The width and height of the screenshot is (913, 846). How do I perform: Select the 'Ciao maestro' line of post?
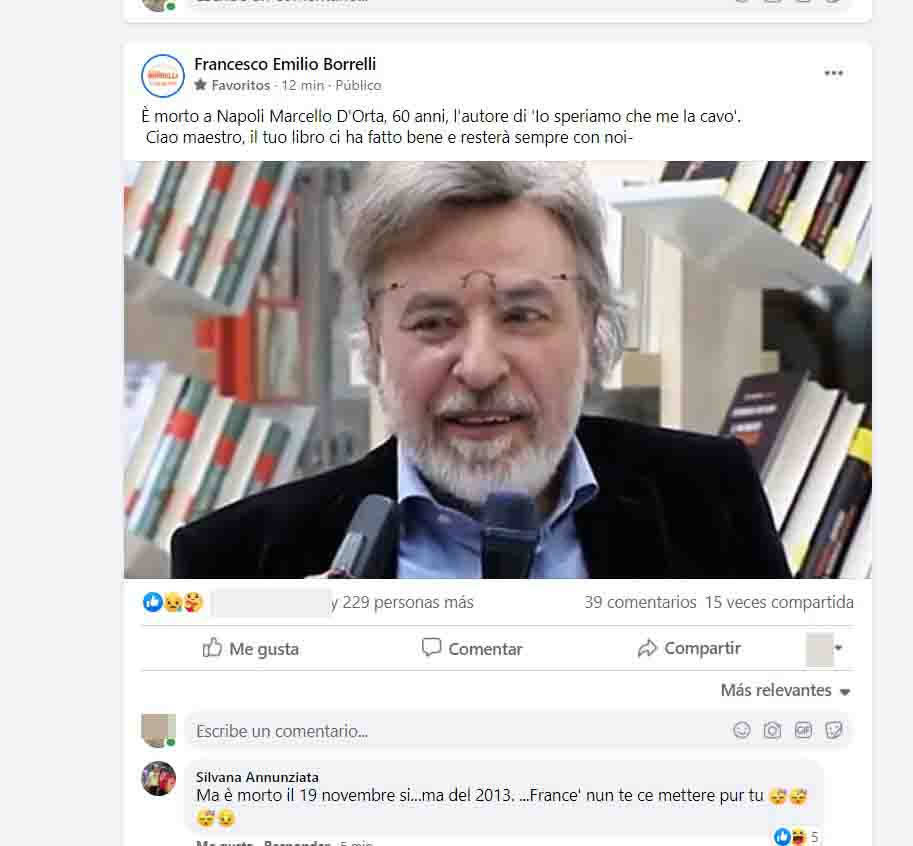pos(389,137)
